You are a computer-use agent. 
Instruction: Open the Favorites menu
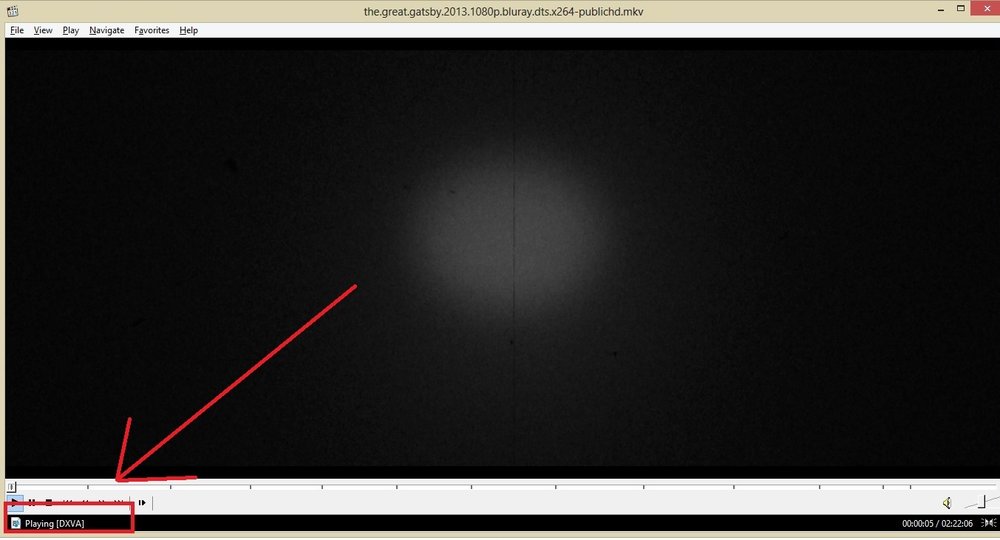[151, 30]
